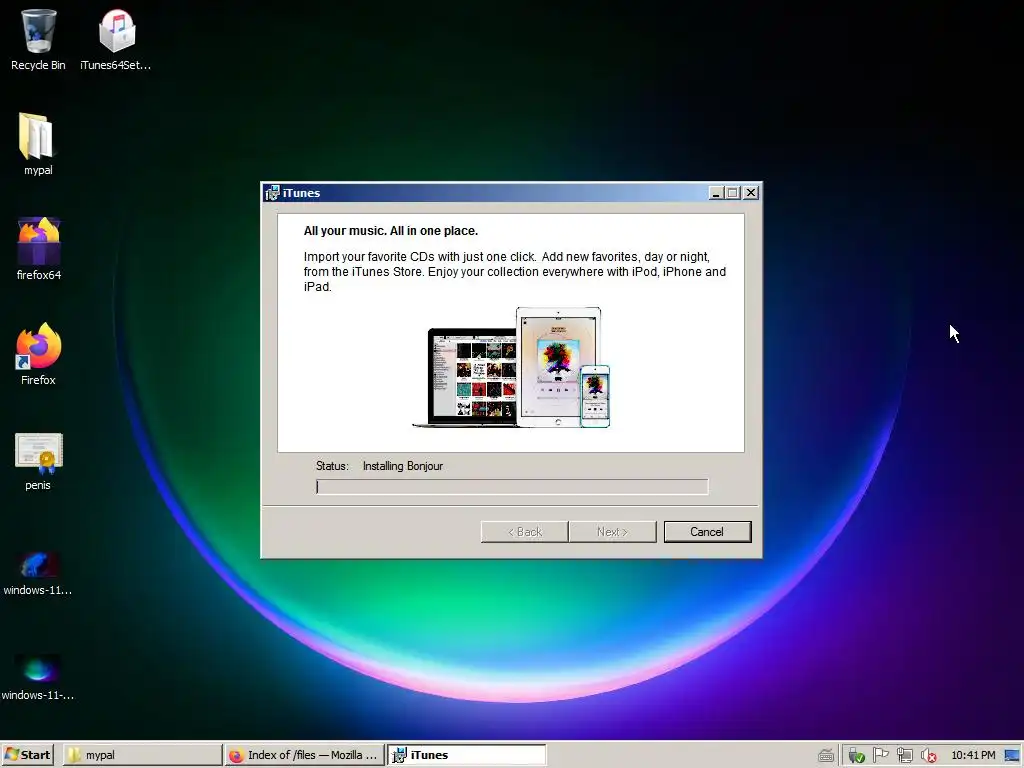The height and width of the screenshot is (768, 1024).
Task: Click the iTunes taskbar button
Action: [x=466, y=755]
